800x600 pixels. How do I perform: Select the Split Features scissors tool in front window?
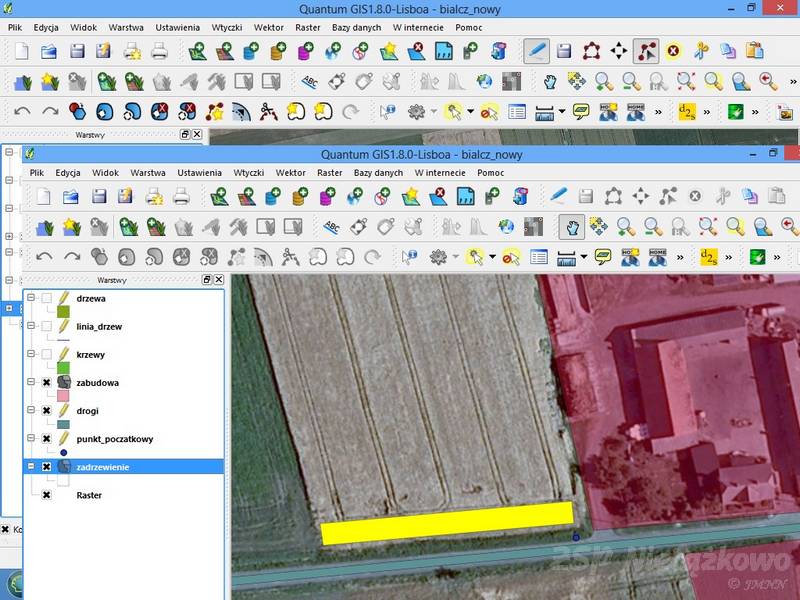point(290,257)
